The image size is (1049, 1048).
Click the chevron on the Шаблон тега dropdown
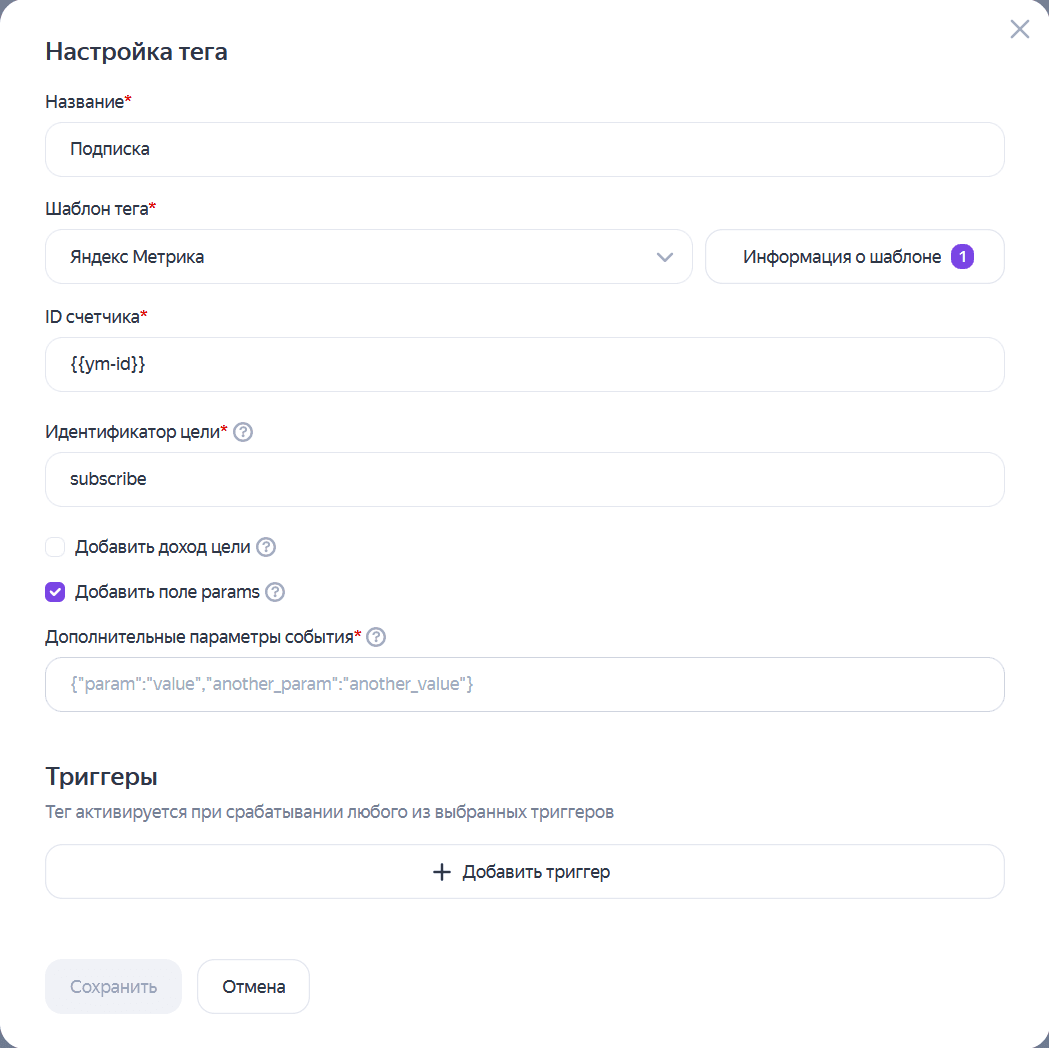click(x=663, y=256)
